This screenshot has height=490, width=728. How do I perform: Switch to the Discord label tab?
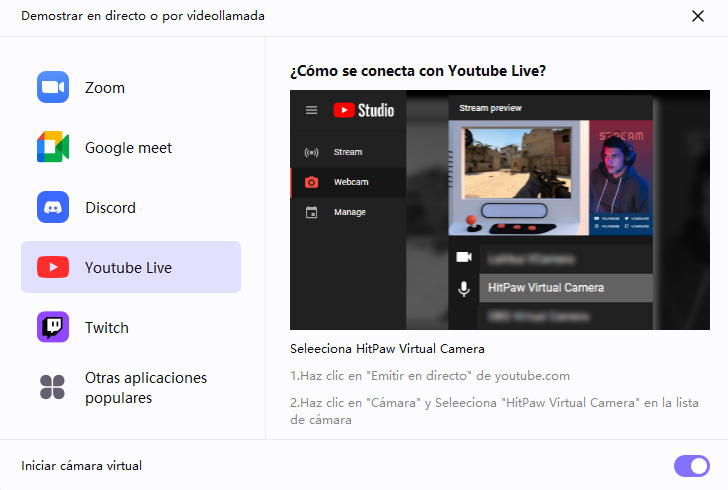(110, 208)
